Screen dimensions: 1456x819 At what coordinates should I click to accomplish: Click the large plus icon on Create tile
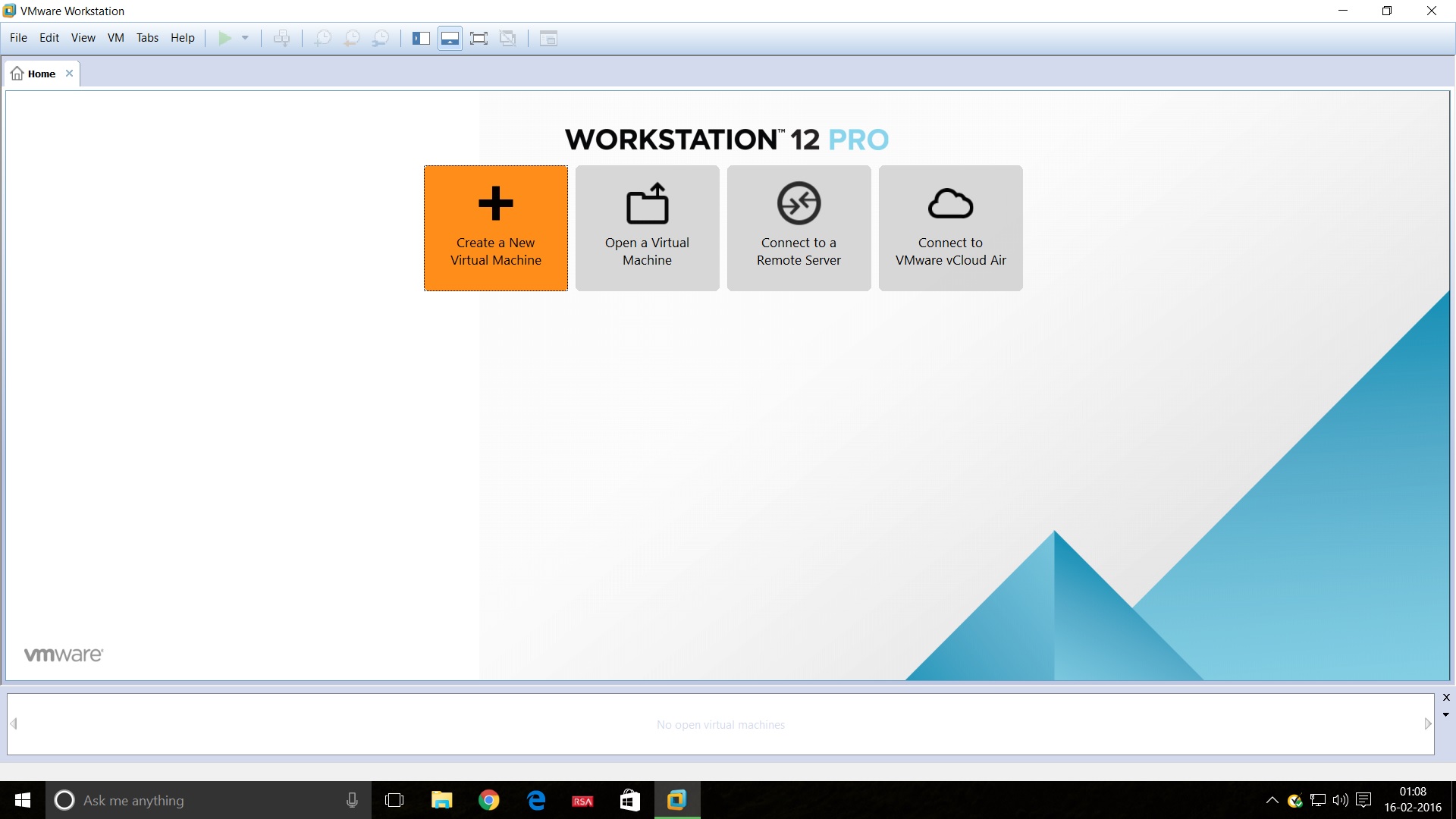click(x=496, y=203)
